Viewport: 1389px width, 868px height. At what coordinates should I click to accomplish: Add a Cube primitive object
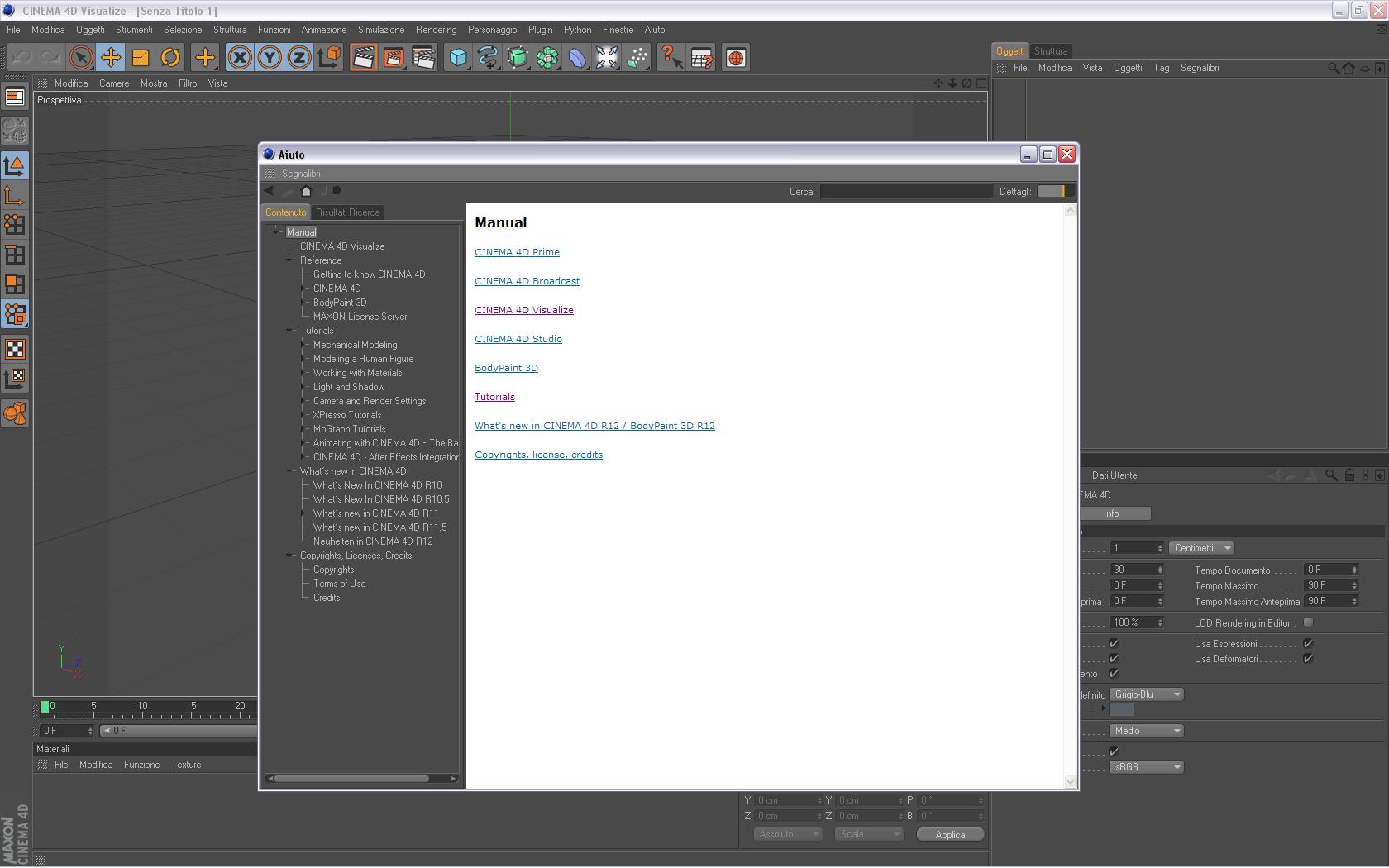[x=458, y=57]
